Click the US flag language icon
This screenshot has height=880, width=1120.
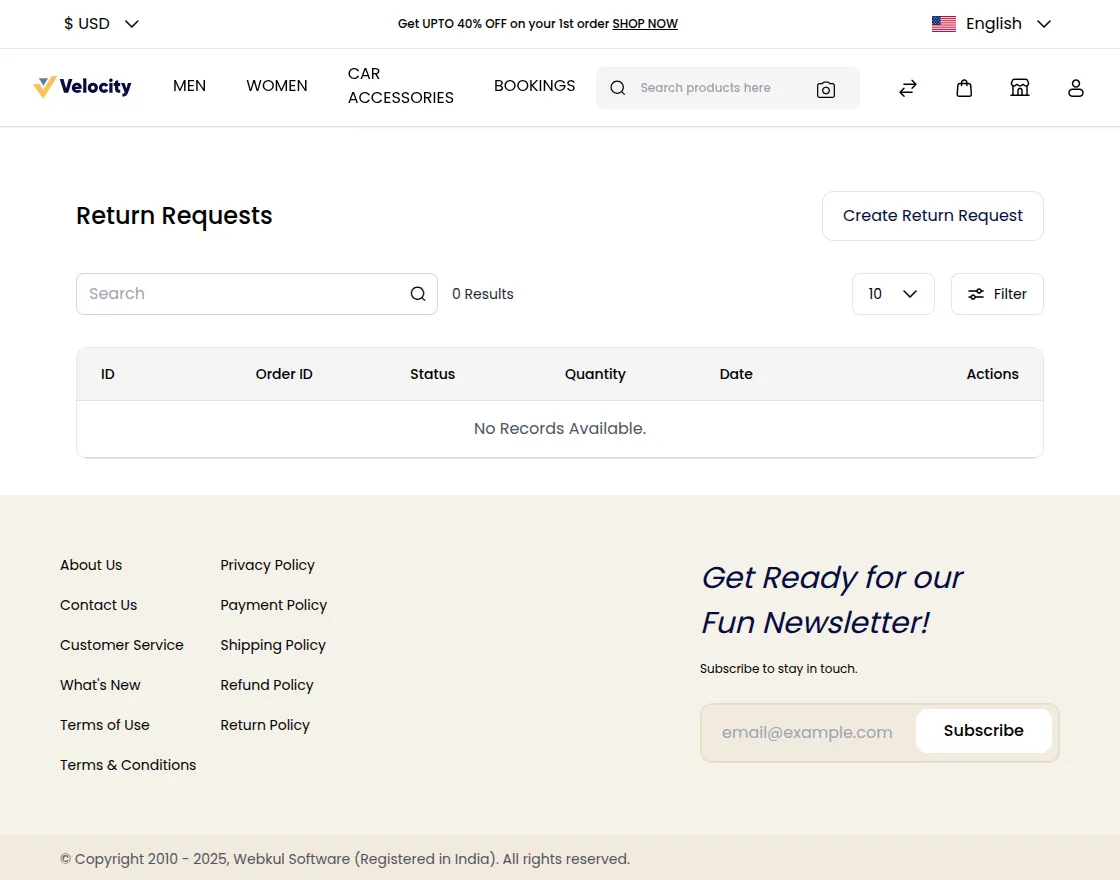pos(943,24)
